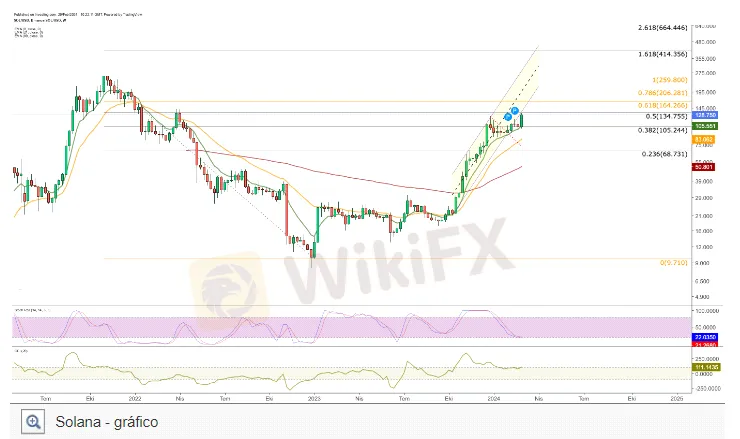Image resolution: width=740 pixels, height=439 pixels.
Task: Select the dark red 50.801 price tag
Action: click(704, 167)
